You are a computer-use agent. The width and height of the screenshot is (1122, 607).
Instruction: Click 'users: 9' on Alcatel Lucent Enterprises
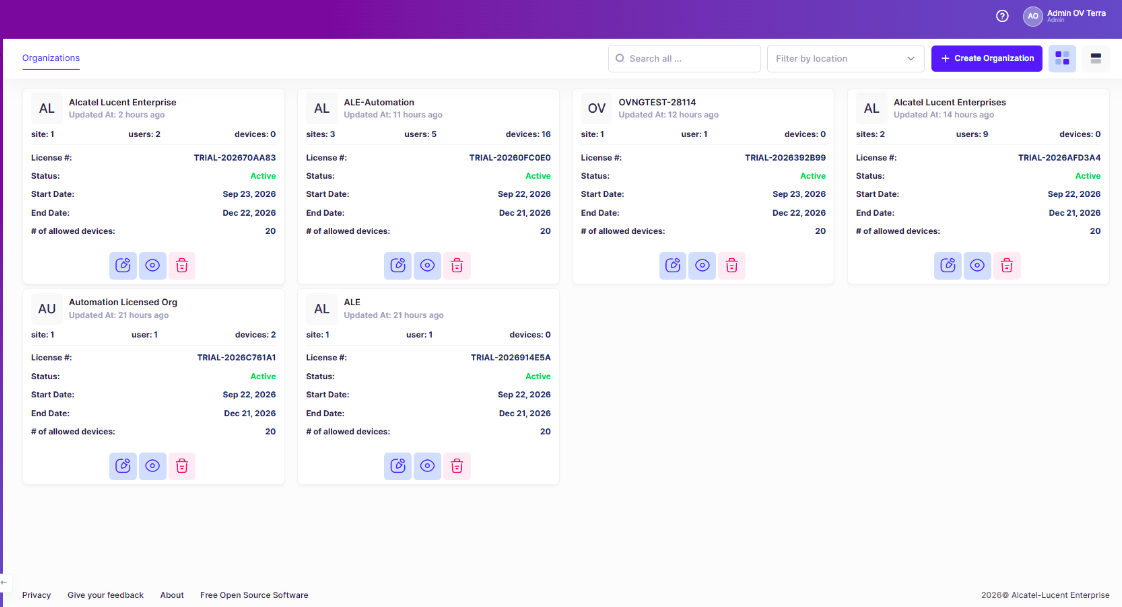(972, 134)
